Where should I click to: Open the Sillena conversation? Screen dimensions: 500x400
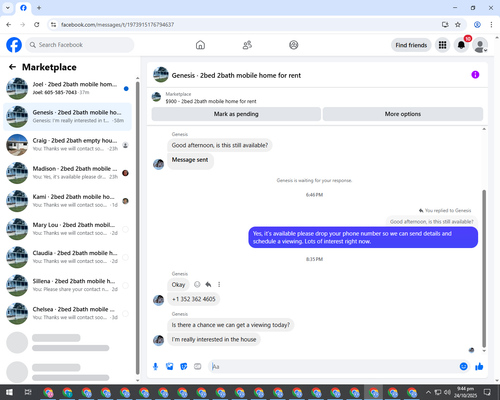(67, 285)
